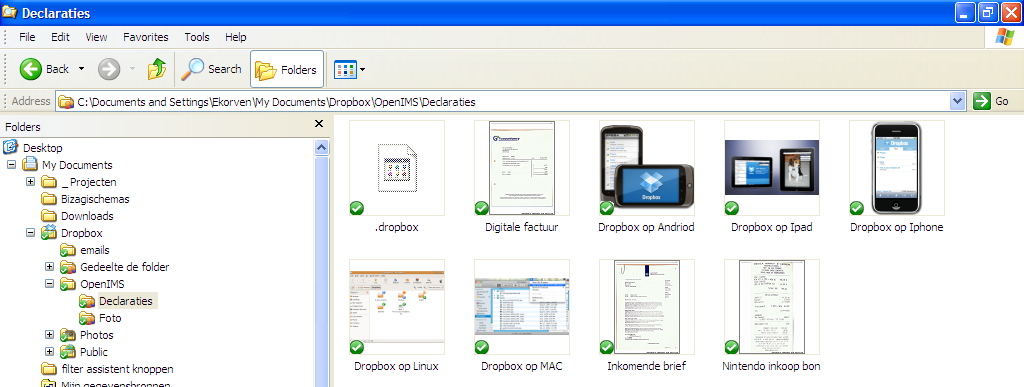
Task: Select the Public folder icon
Action: pyautogui.click(x=68, y=352)
